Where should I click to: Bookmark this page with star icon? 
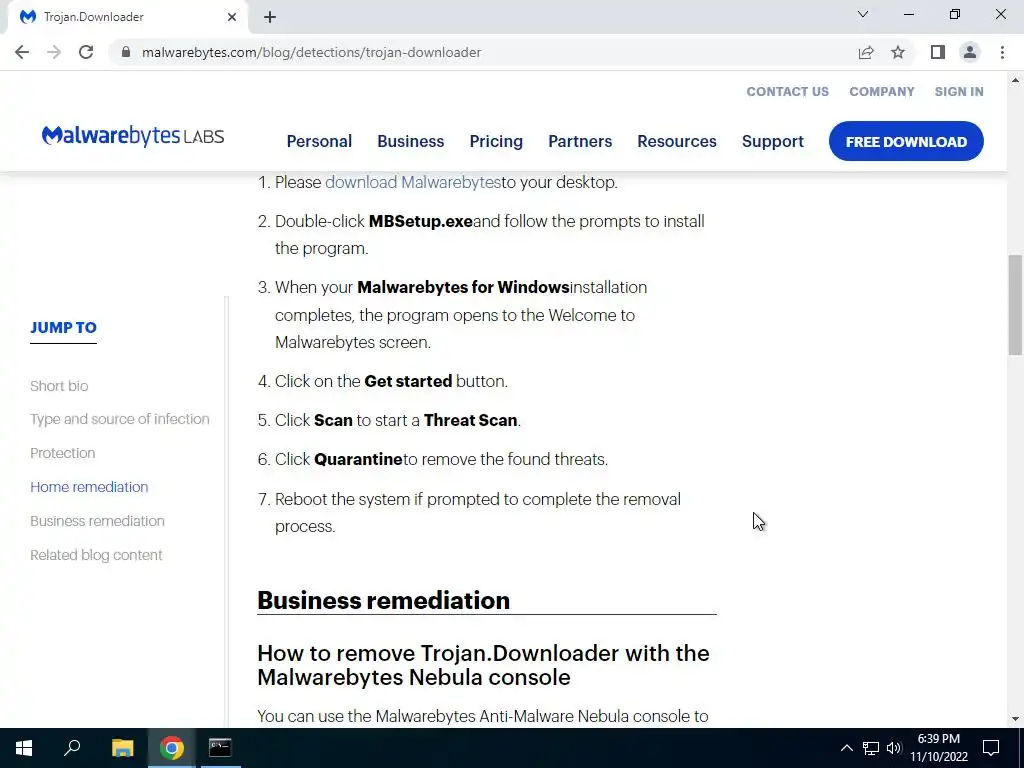(898, 52)
